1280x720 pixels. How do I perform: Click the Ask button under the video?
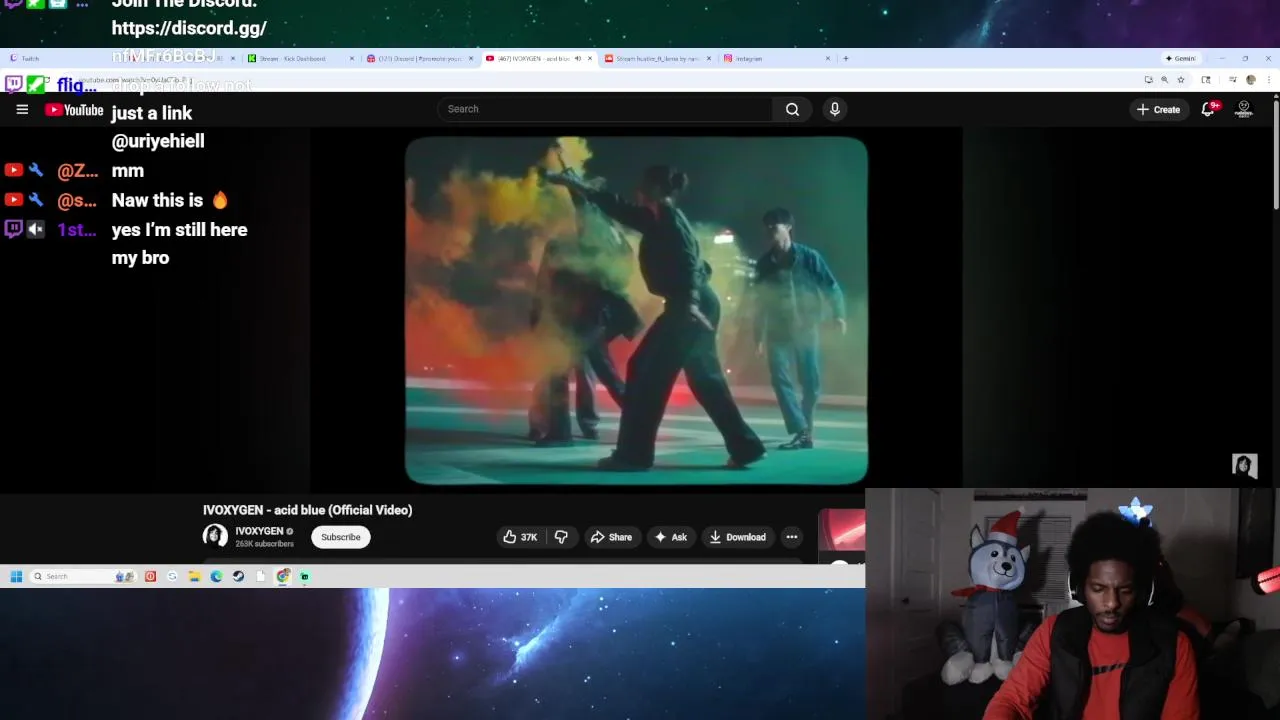point(670,537)
